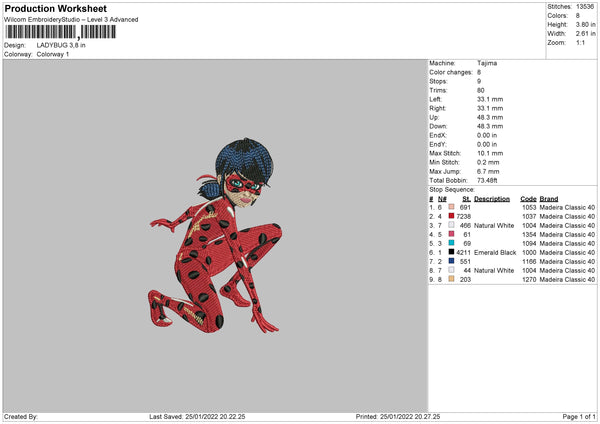Select the pink swatch coded 1354
600x424 pixels.
[x=452, y=234]
